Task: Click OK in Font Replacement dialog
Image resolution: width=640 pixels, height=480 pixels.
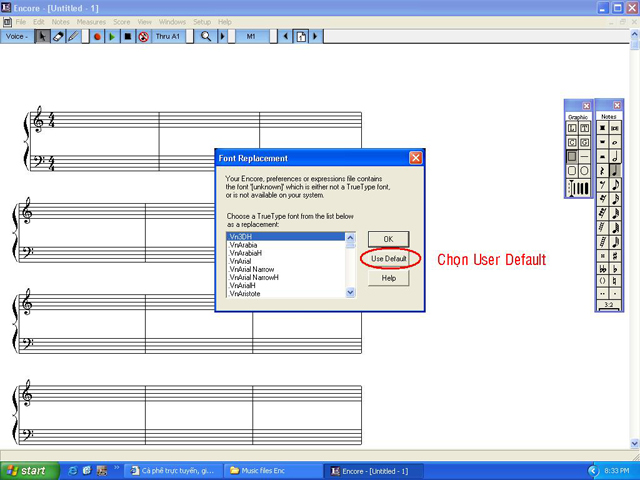Action: 389,239
